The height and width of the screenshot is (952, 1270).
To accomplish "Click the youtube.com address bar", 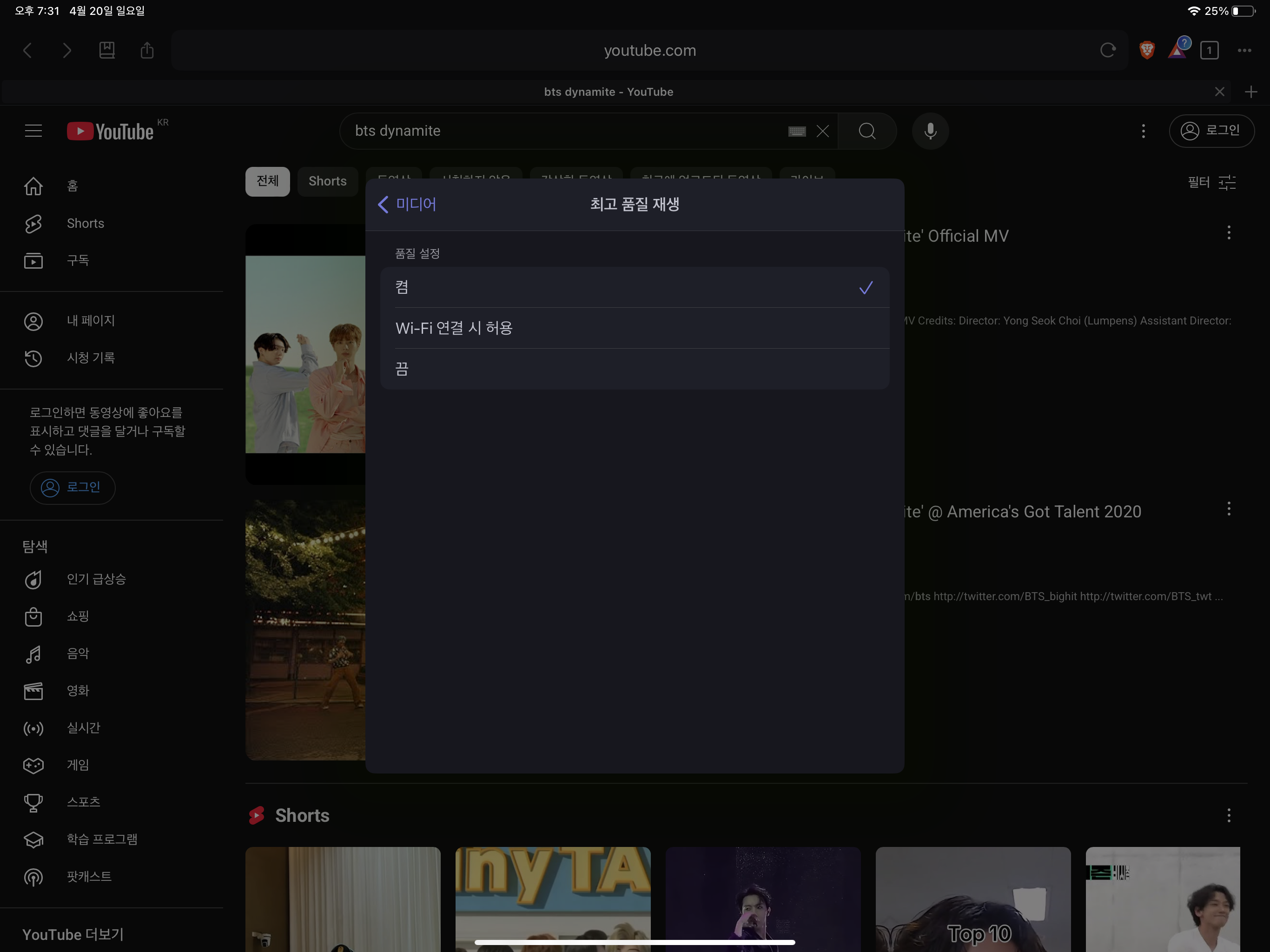I will coord(649,51).
